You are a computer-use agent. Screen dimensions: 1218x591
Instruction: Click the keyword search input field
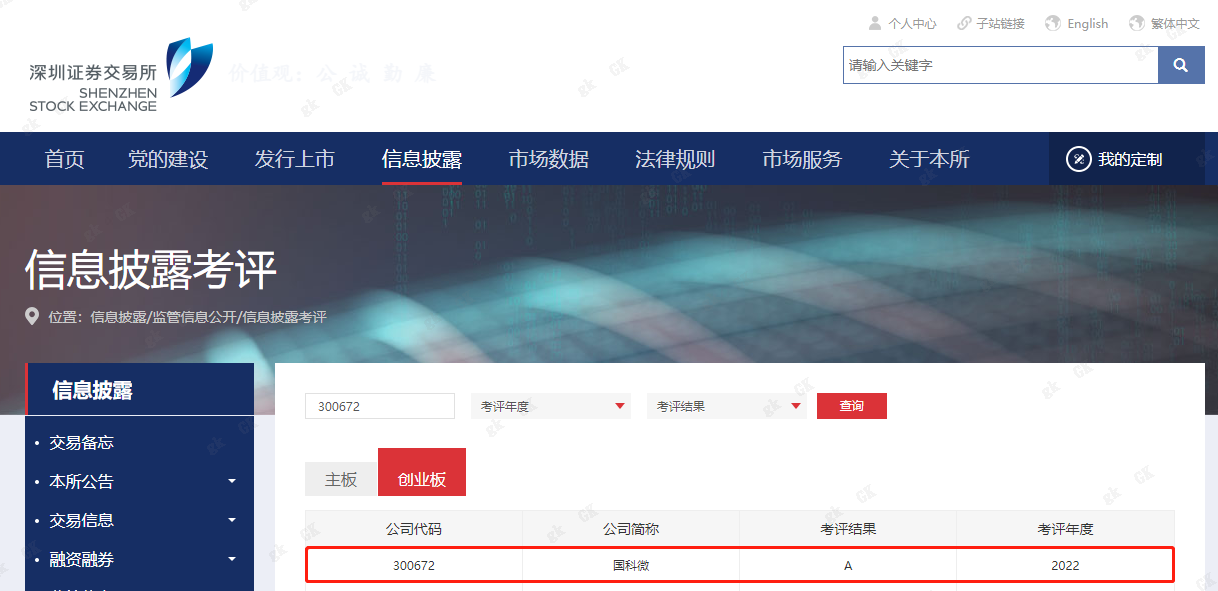click(1000, 64)
